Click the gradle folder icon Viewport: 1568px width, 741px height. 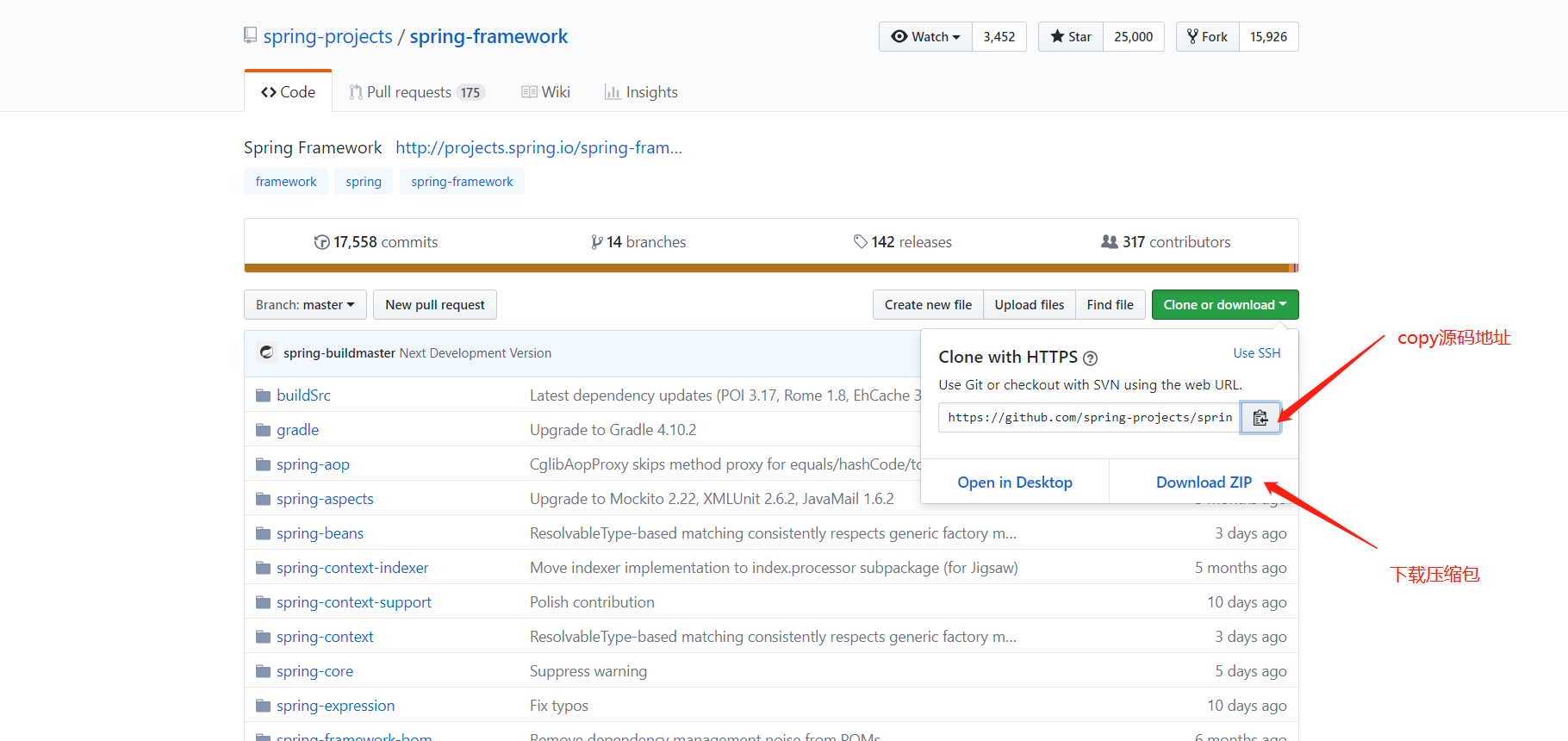(263, 430)
